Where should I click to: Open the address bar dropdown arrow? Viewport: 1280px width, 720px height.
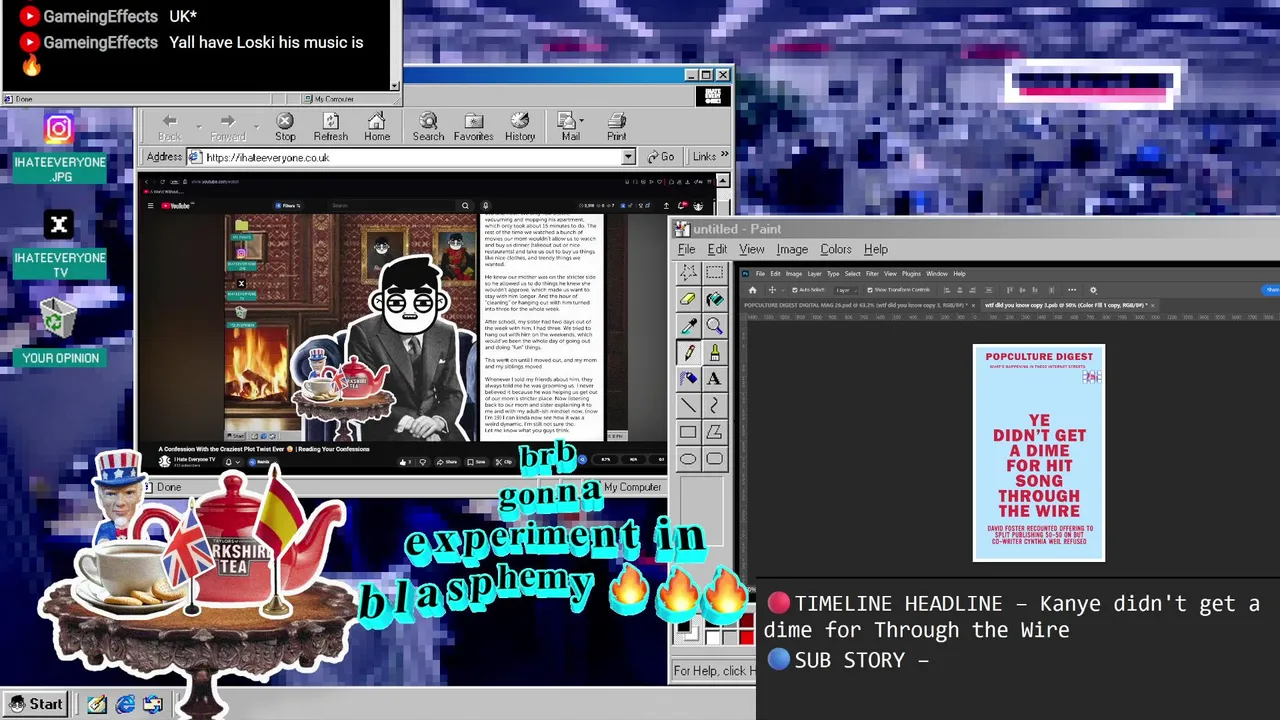pyautogui.click(x=628, y=157)
